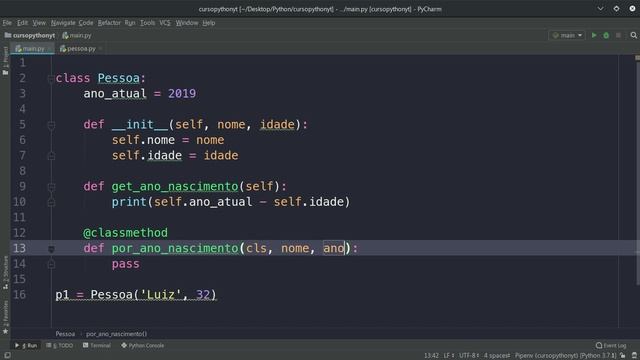Click the pass statement on line 14

tap(126, 264)
